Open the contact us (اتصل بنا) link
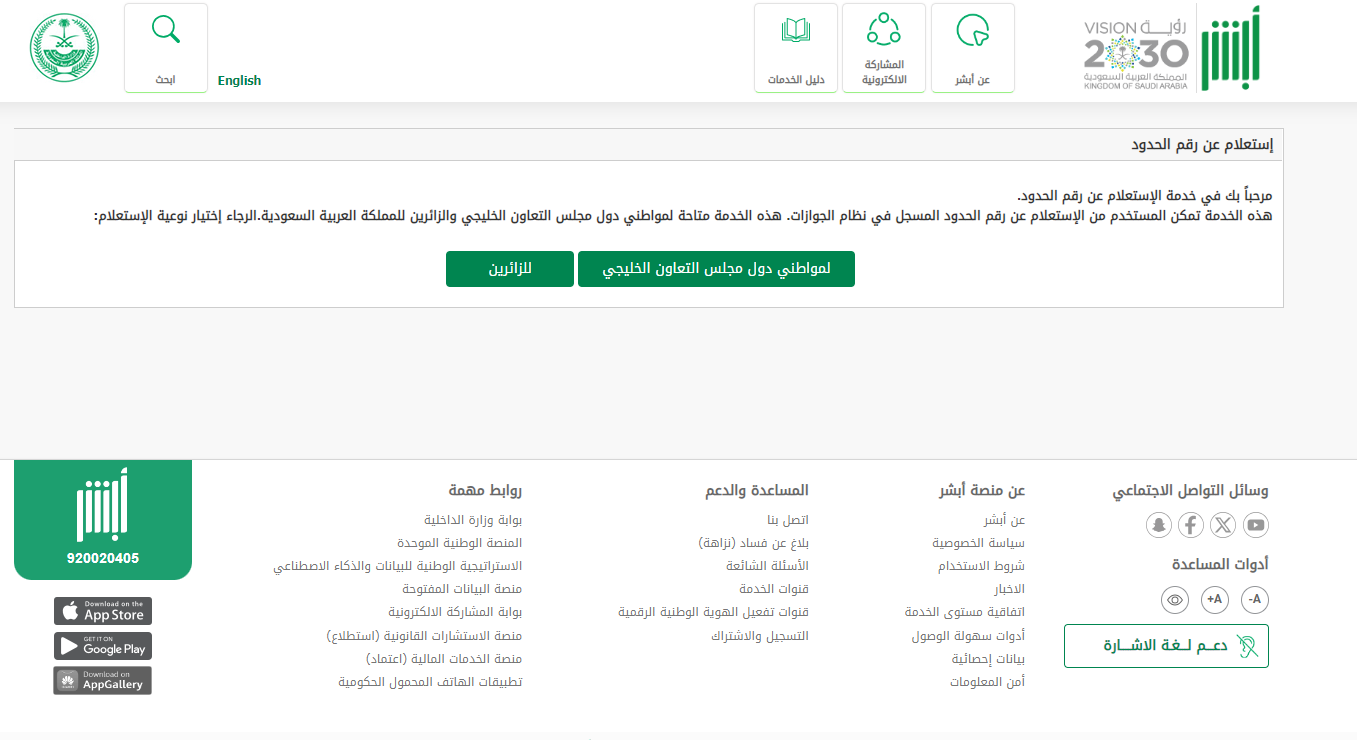Image resolution: width=1357 pixels, height=740 pixels. [x=787, y=520]
